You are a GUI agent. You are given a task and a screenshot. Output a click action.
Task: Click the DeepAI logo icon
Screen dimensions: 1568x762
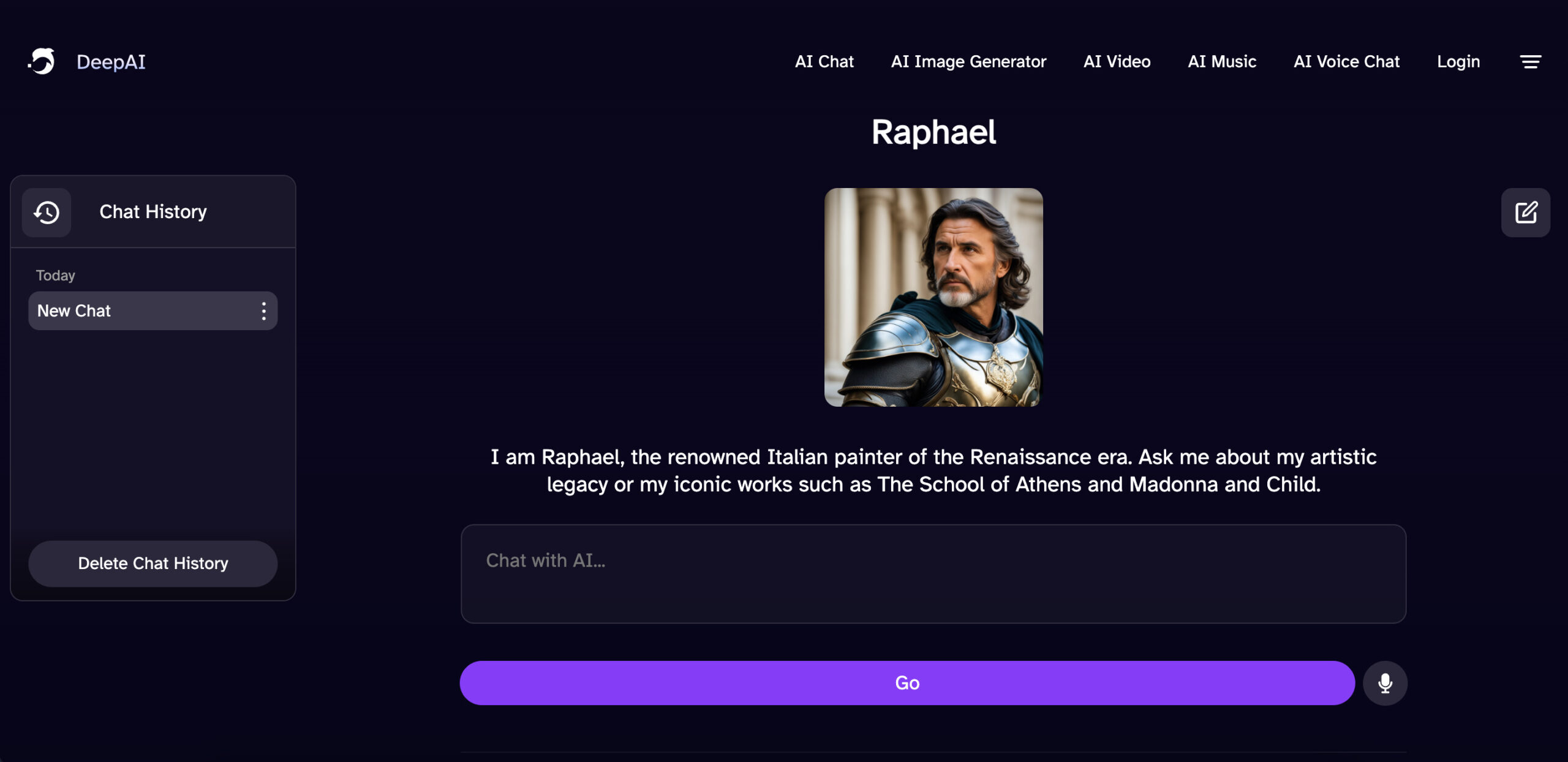point(40,61)
